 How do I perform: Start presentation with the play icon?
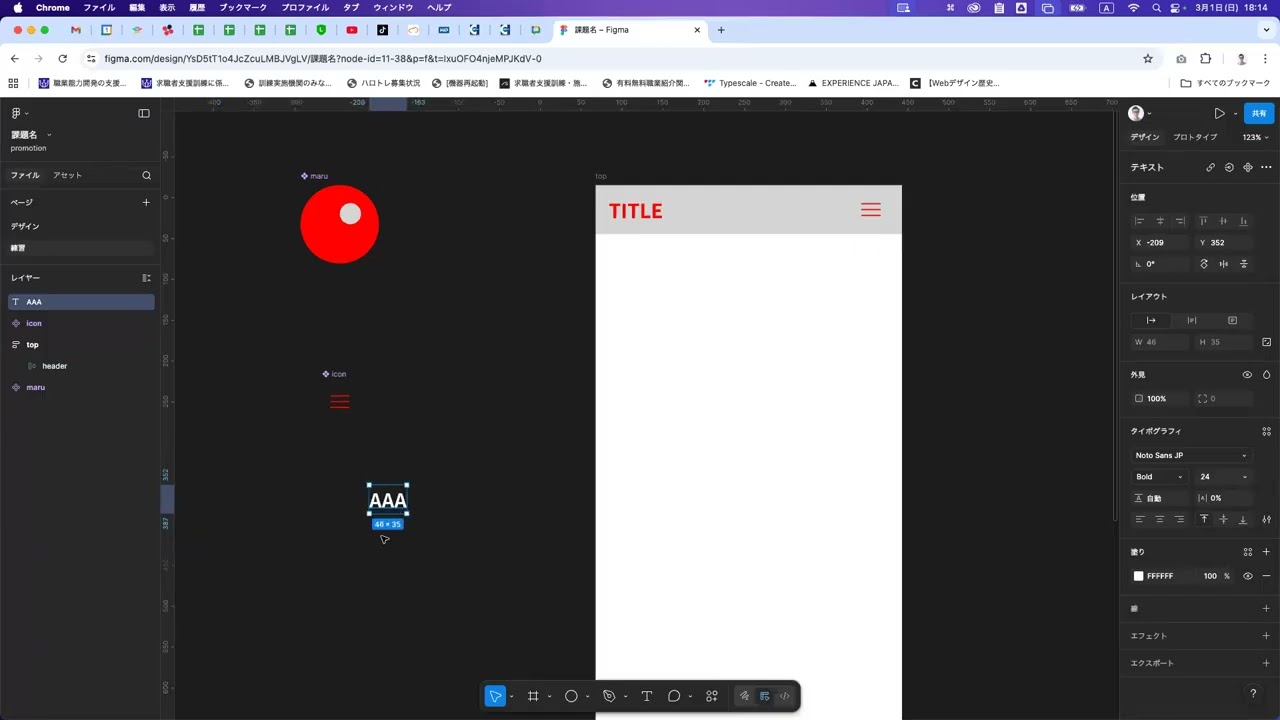click(x=1219, y=113)
